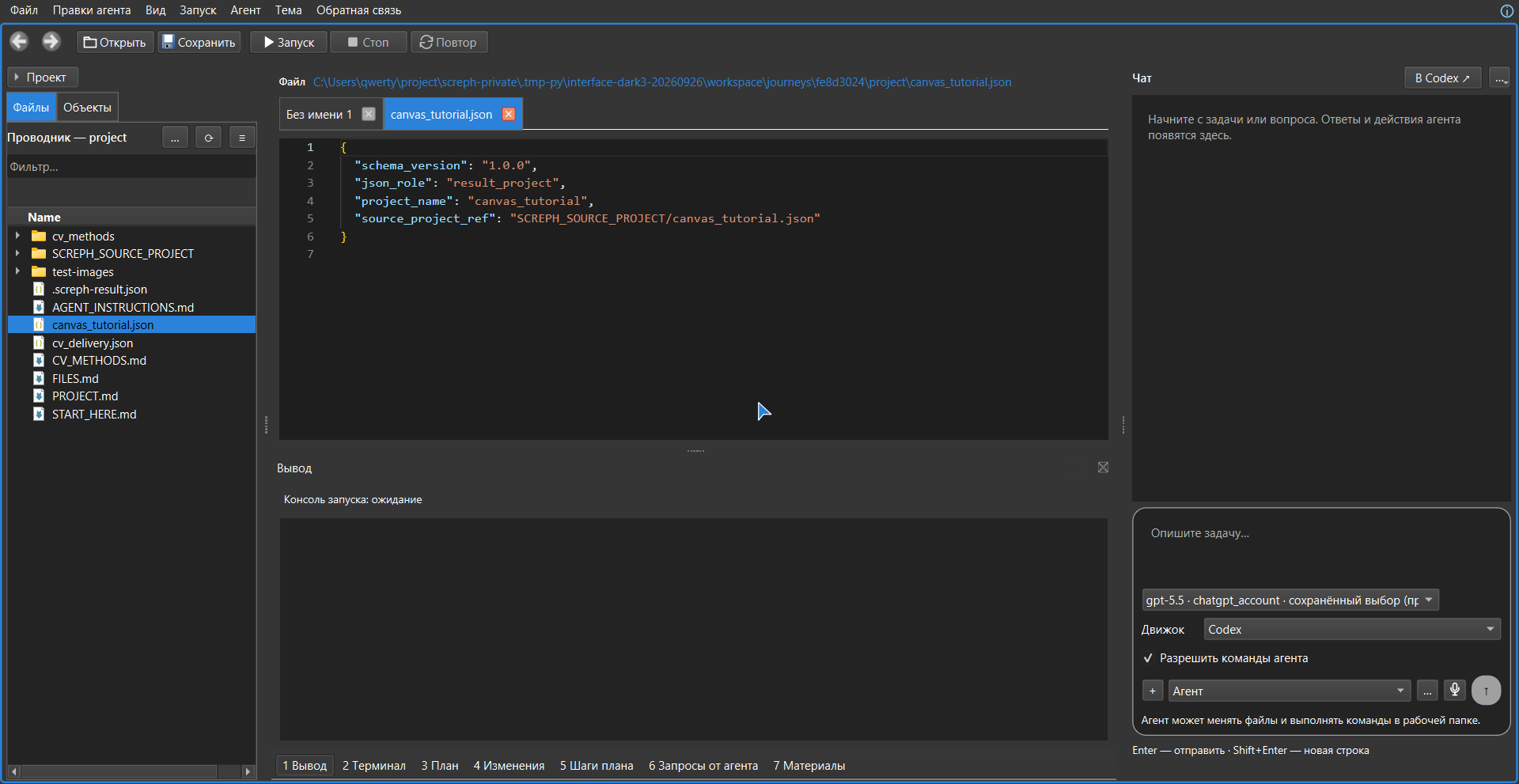Click the forward navigation arrow icon
The image size is (1519, 784).
51,42
